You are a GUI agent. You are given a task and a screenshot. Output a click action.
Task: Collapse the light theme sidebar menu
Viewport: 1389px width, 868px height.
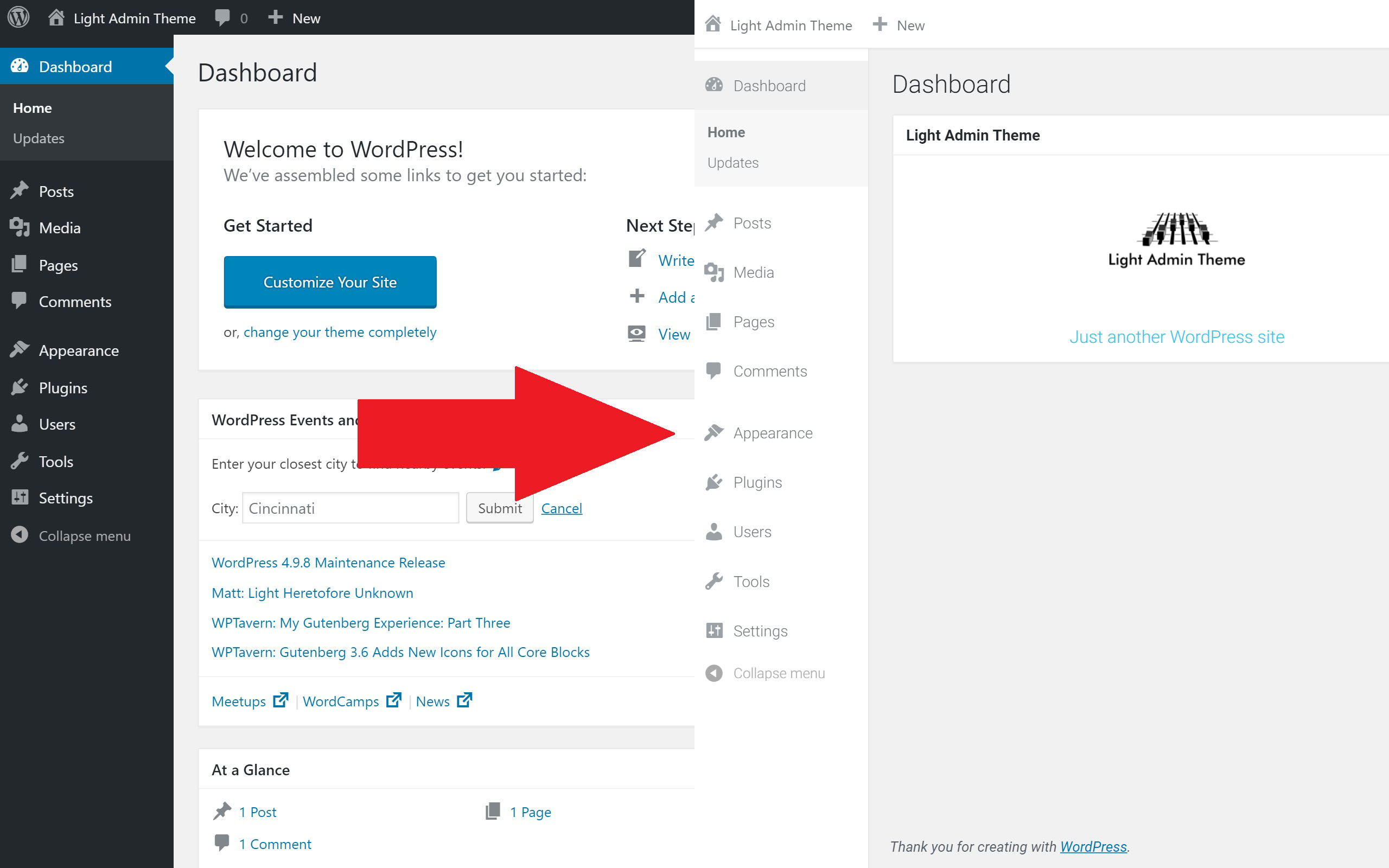(765, 673)
